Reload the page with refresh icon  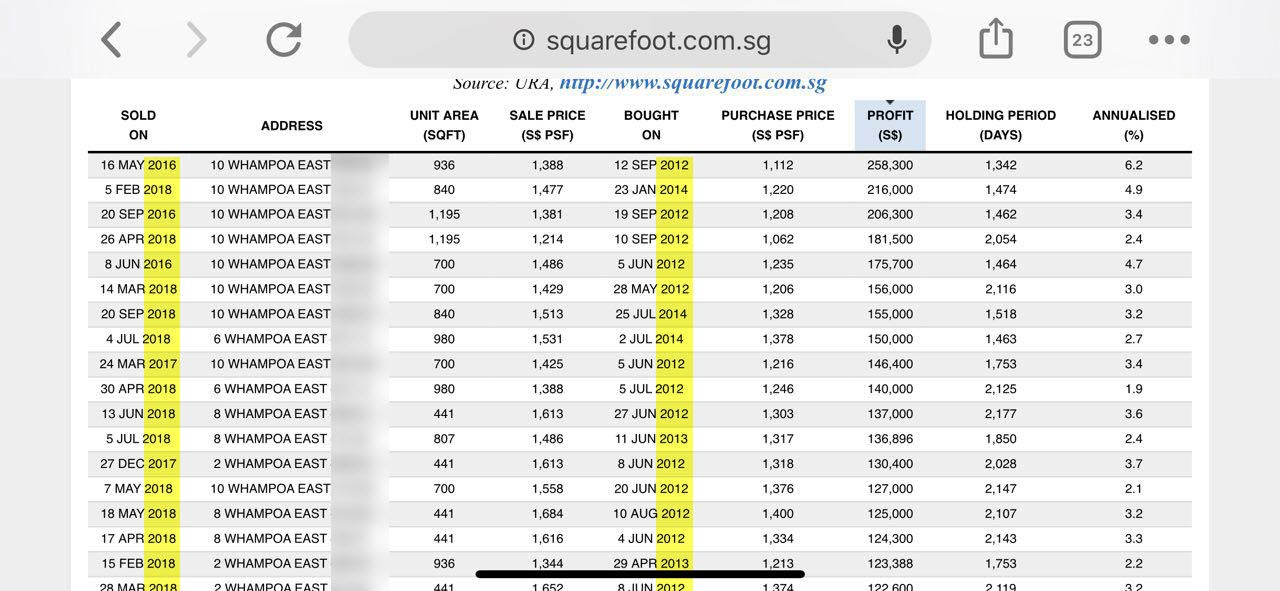coord(284,40)
